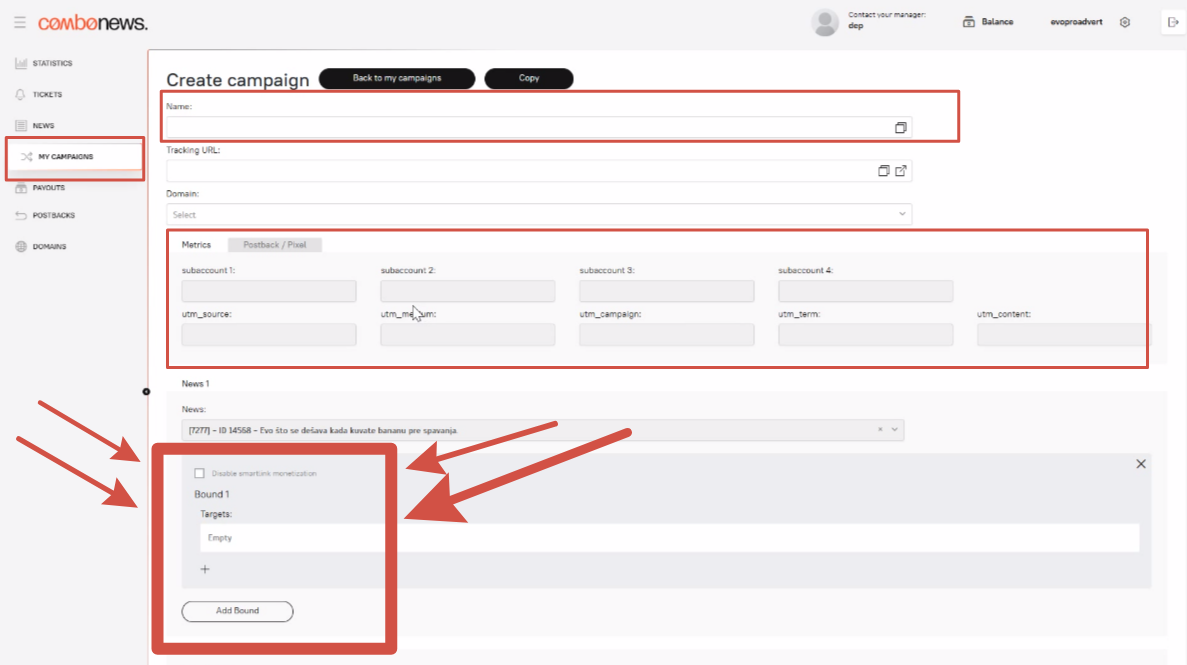Copy the Tracking URL with copy icon
This screenshot has height=665, width=1187.
point(883,171)
